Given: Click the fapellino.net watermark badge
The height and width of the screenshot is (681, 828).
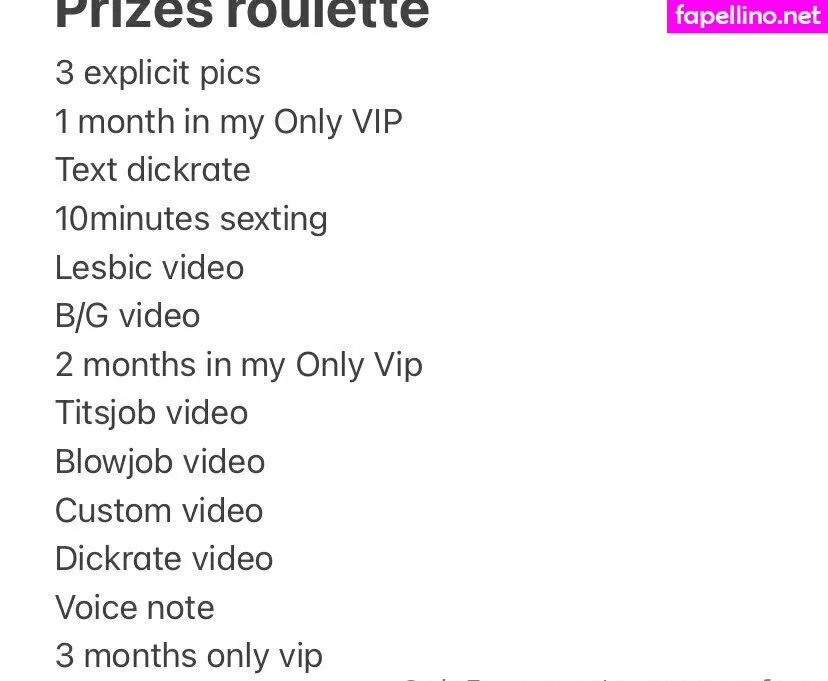Looking at the screenshot, I should pos(747,16).
